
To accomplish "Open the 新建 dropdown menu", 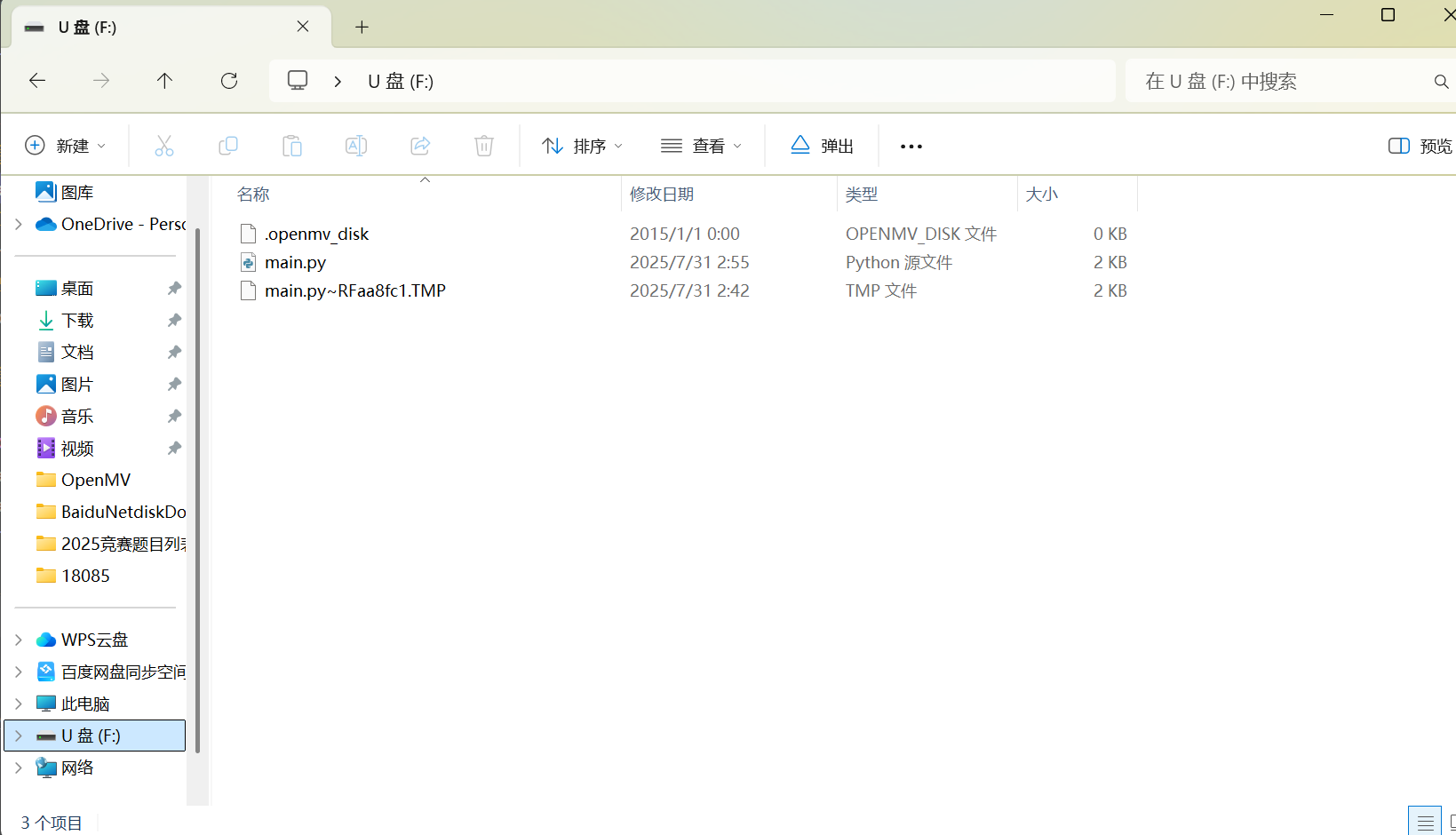I will tap(66, 146).
